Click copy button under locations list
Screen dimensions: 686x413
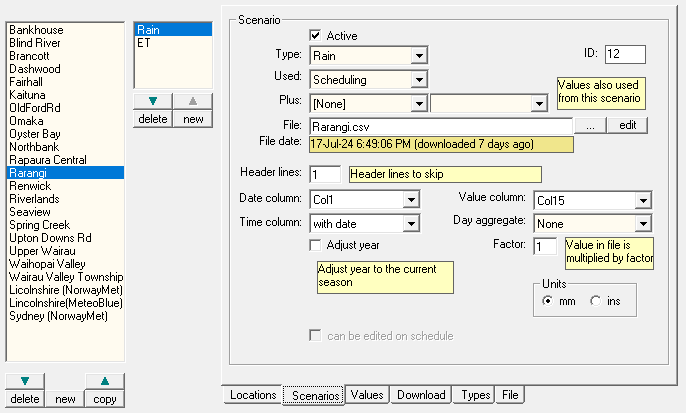[x=105, y=399]
